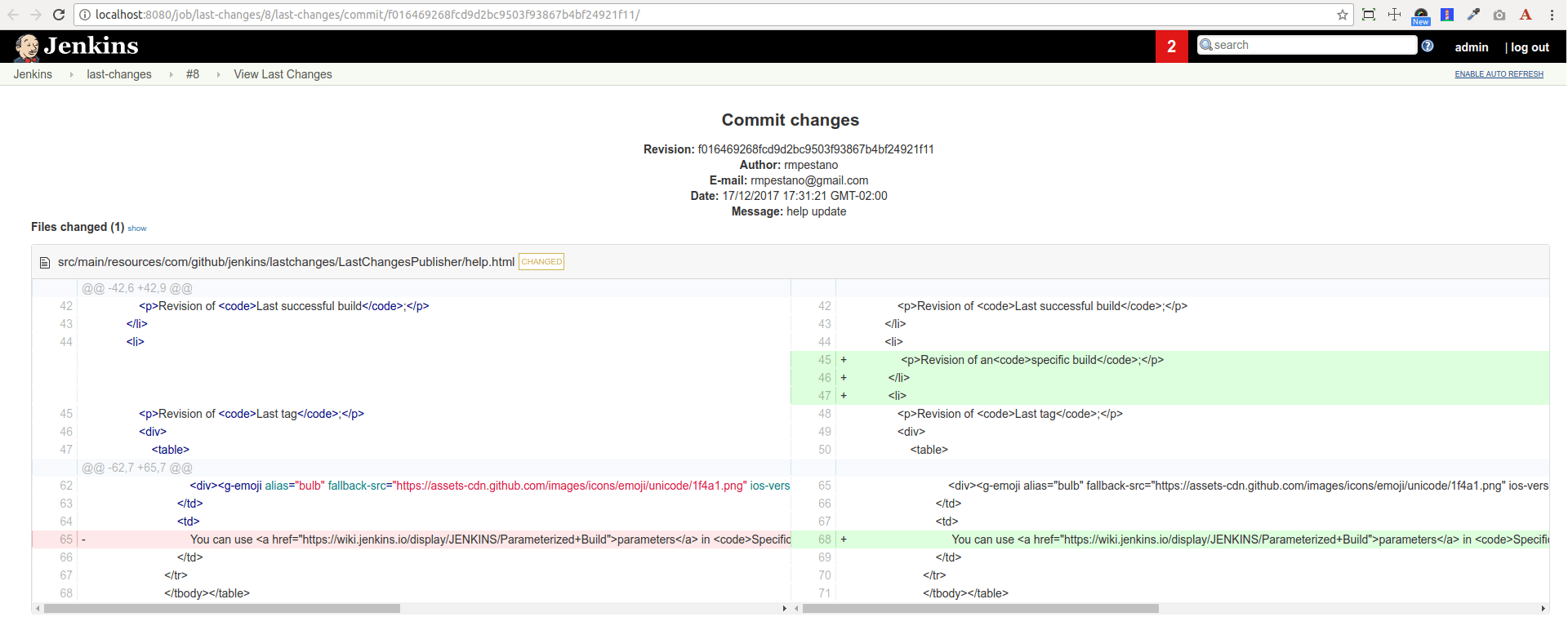Click the CHANGED status tag
This screenshot has width=1568, height=626.
[x=541, y=262]
